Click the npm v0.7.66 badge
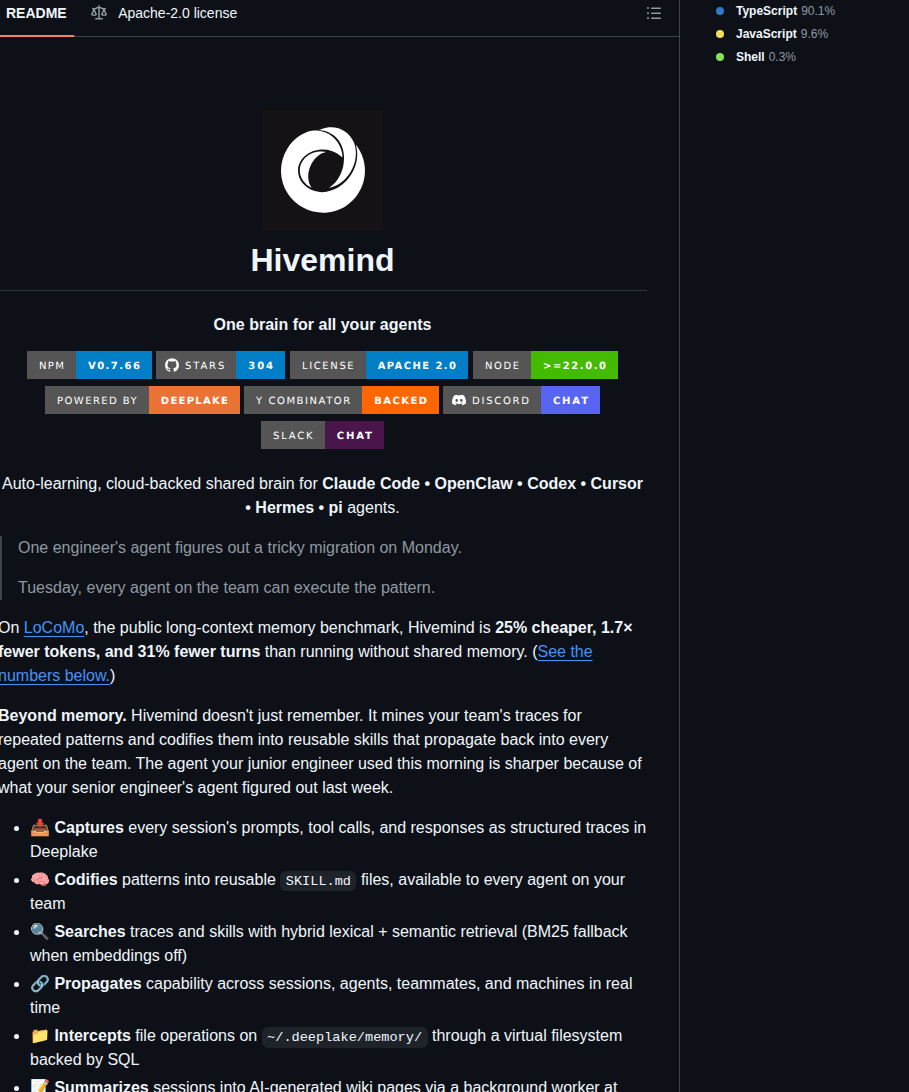Viewport: 909px width, 1092px height. (89, 365)
